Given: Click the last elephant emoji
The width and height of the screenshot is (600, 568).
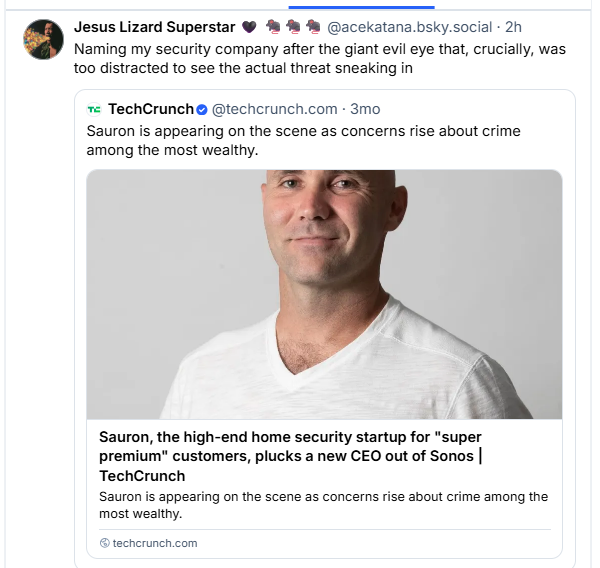Looking at the screenshot, I should [x=313, y=27].
